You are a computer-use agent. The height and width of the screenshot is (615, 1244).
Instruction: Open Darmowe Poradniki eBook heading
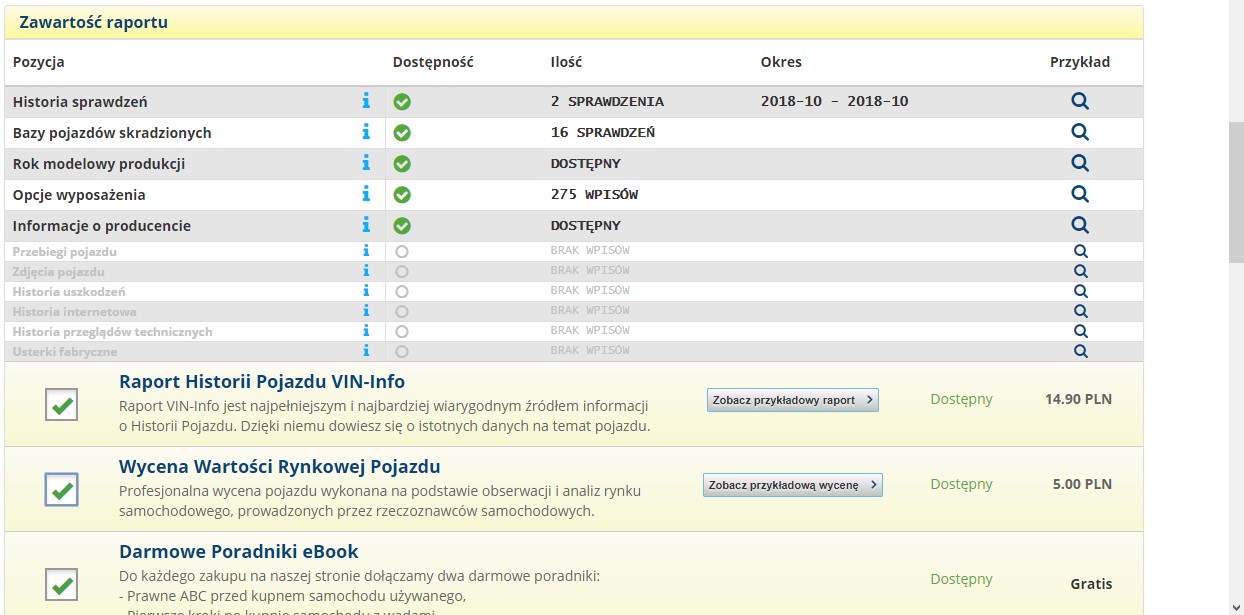tap(239, 552)
